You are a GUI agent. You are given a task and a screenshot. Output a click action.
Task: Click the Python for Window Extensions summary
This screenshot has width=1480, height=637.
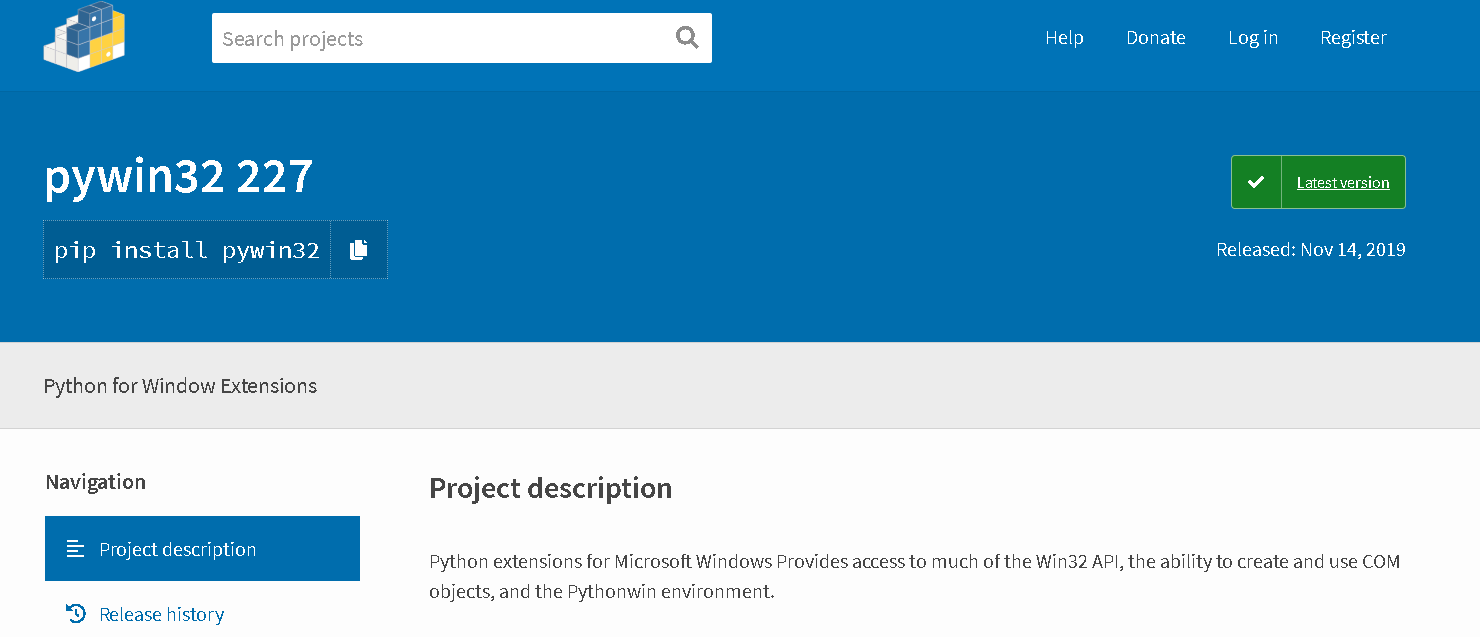180,386
